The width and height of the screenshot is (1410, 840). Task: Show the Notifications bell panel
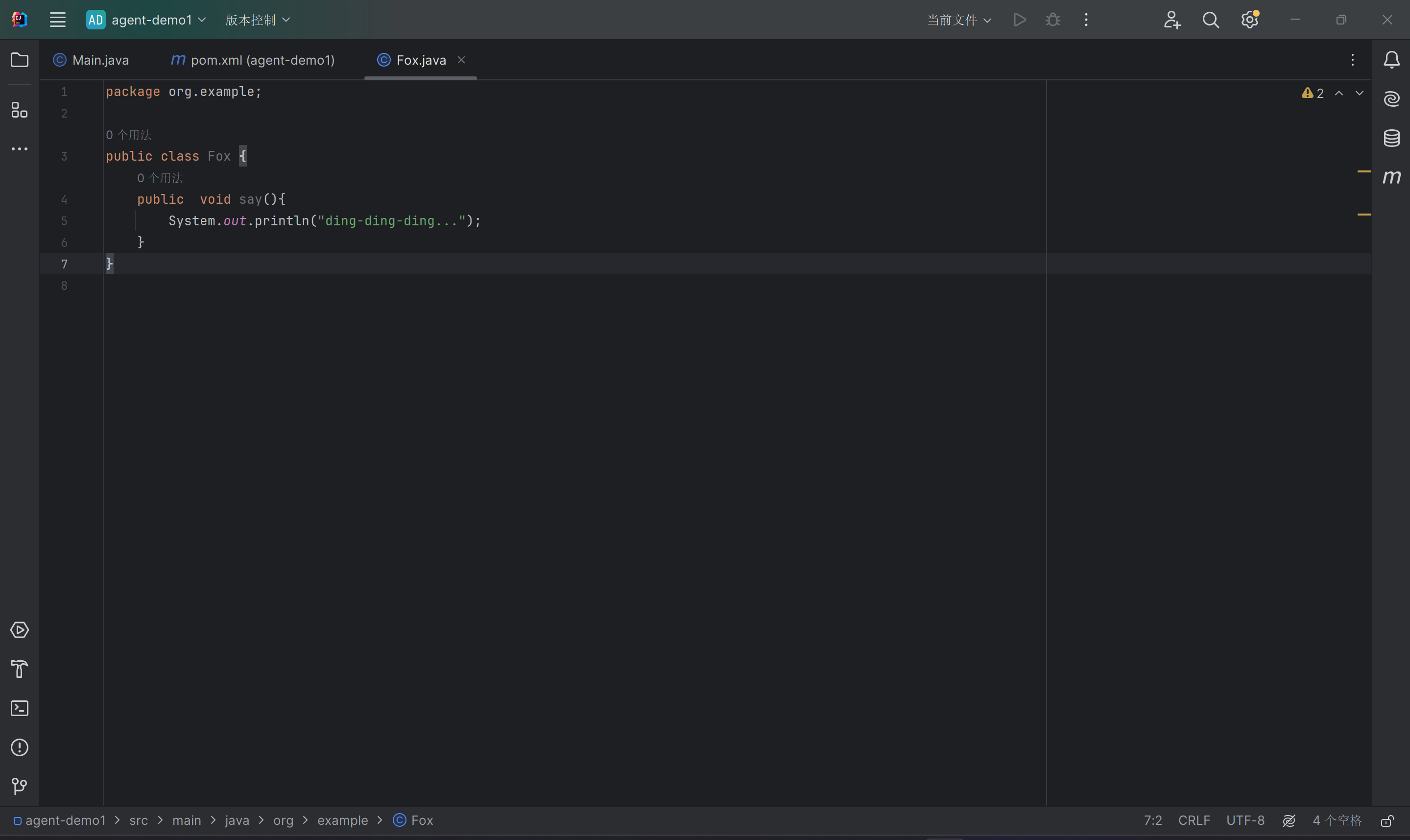(x=1391, y=60)
